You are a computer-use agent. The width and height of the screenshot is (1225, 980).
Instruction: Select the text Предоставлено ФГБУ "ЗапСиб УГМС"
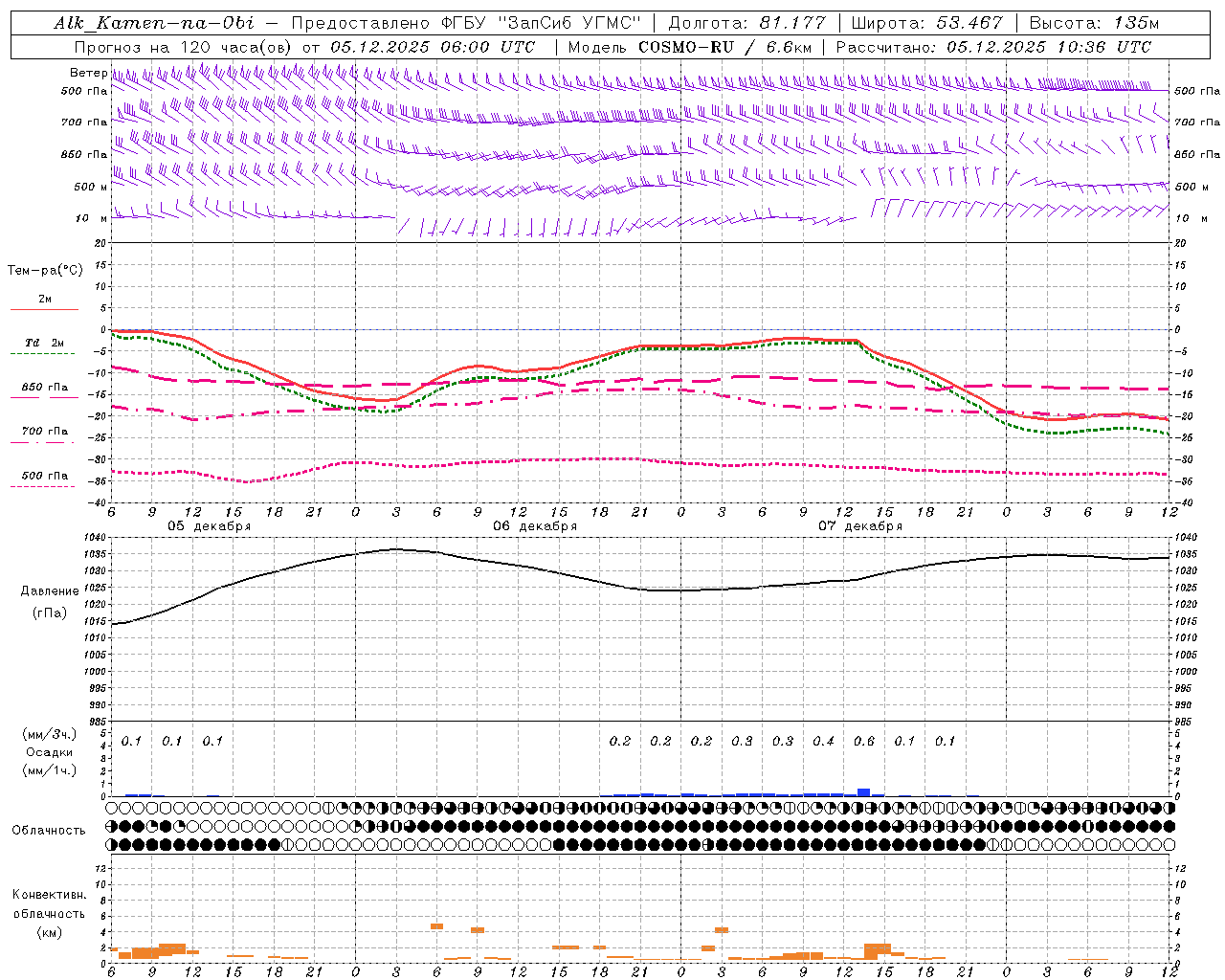(465, 23)
